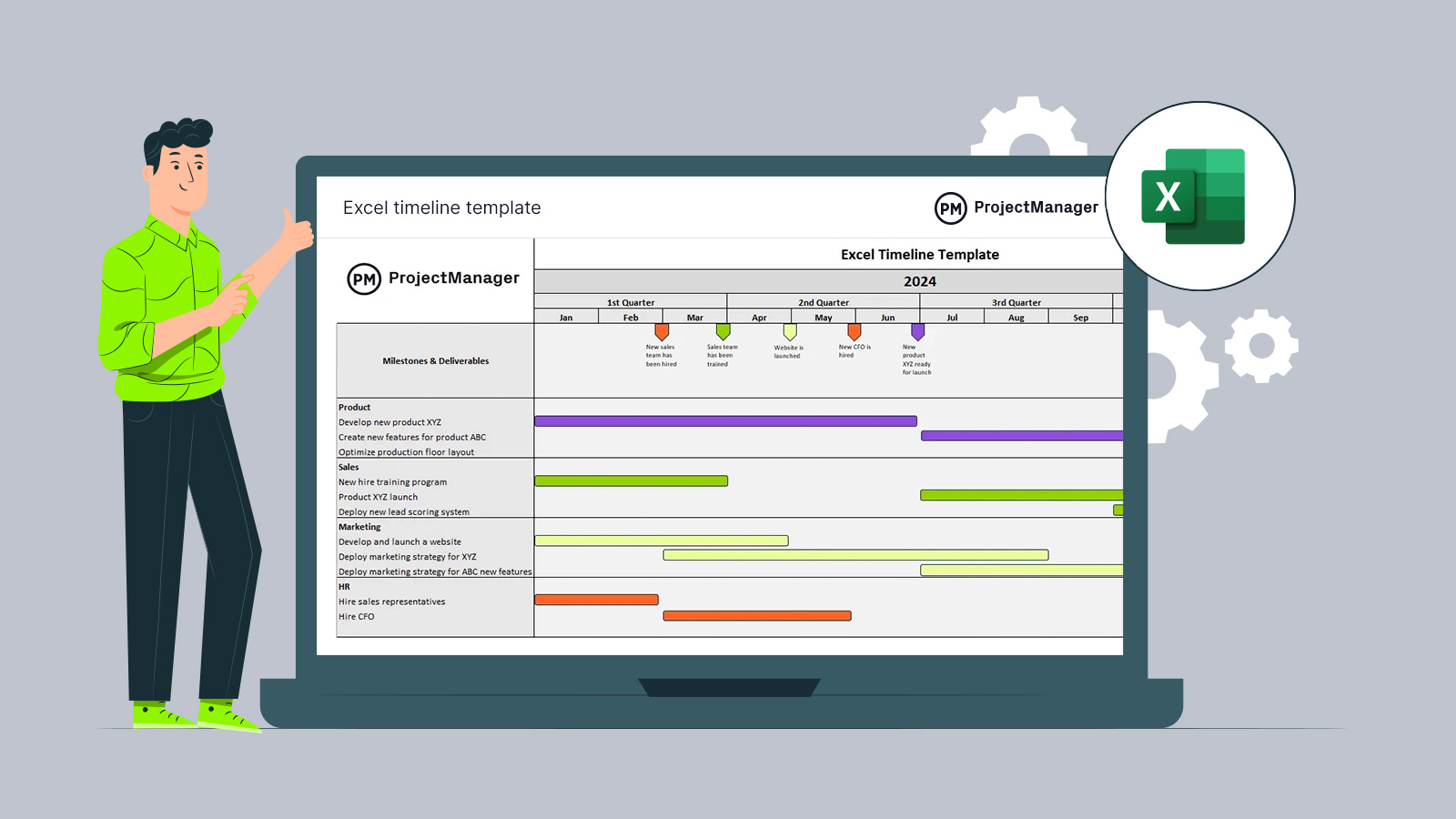Select the purple 'New product XYZ ready' marker
Viewport: 1456px width, 819px height.
(917, 332)
